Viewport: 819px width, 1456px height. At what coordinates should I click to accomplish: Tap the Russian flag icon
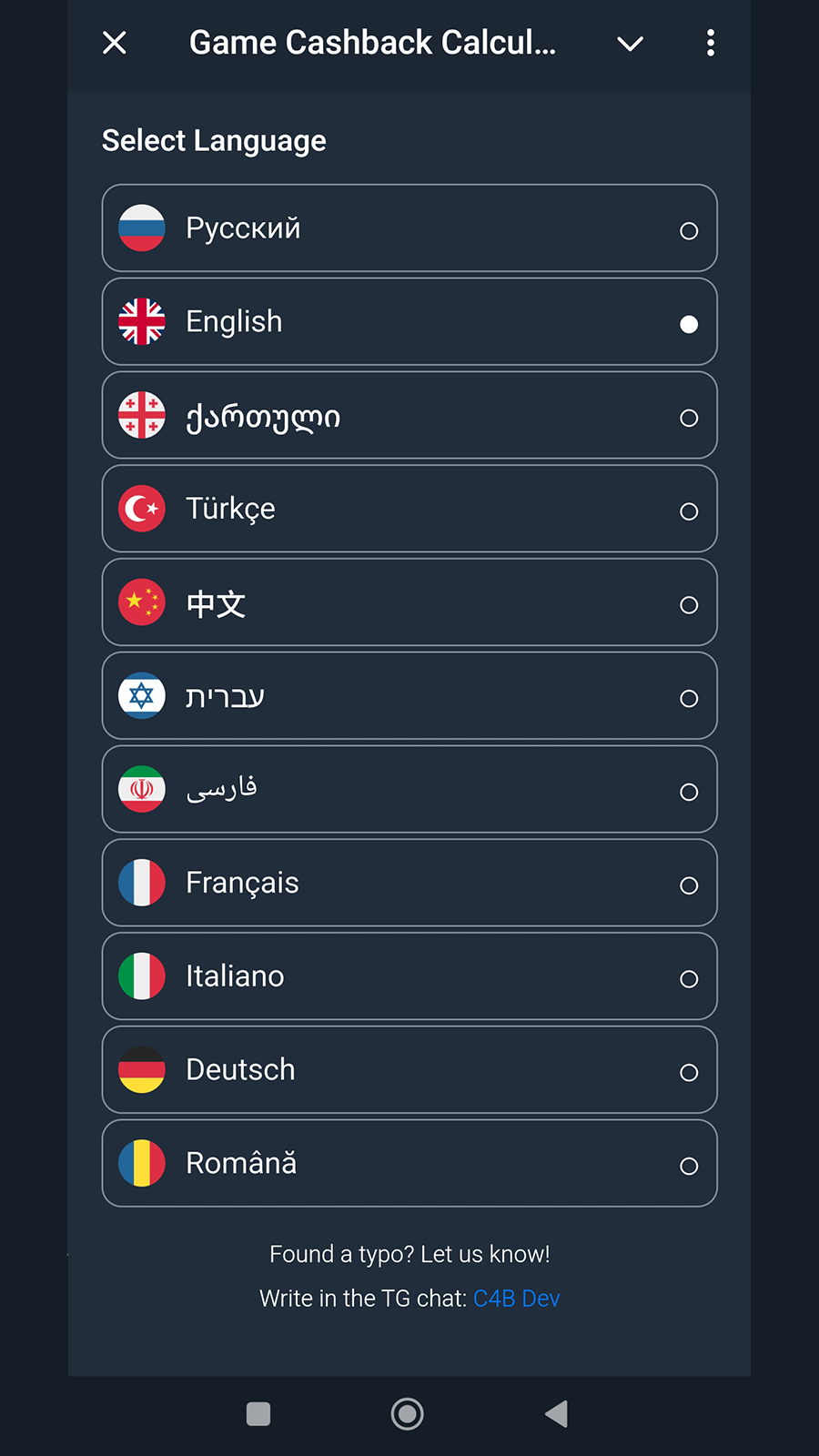coord(142,228)
